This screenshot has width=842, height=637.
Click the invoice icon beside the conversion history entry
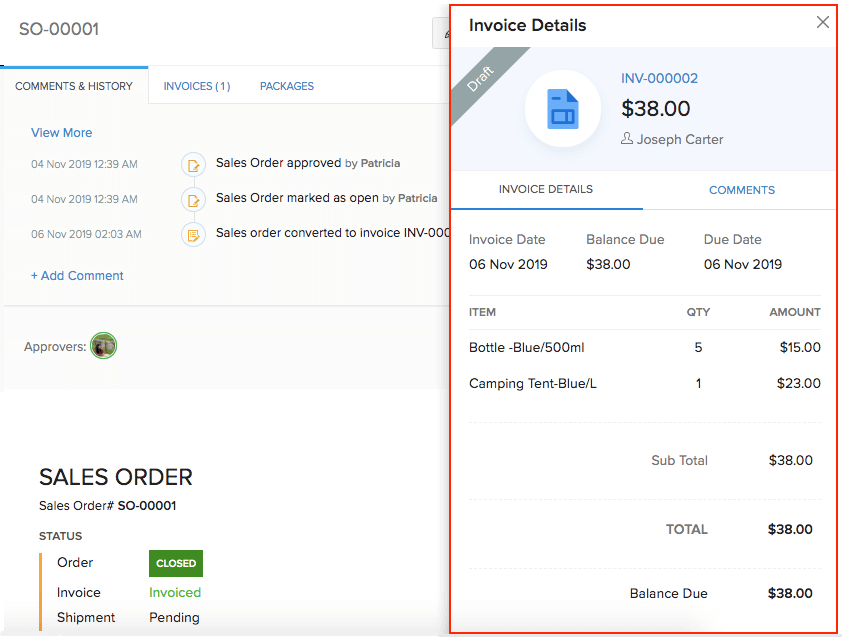(x=193, y=233)
